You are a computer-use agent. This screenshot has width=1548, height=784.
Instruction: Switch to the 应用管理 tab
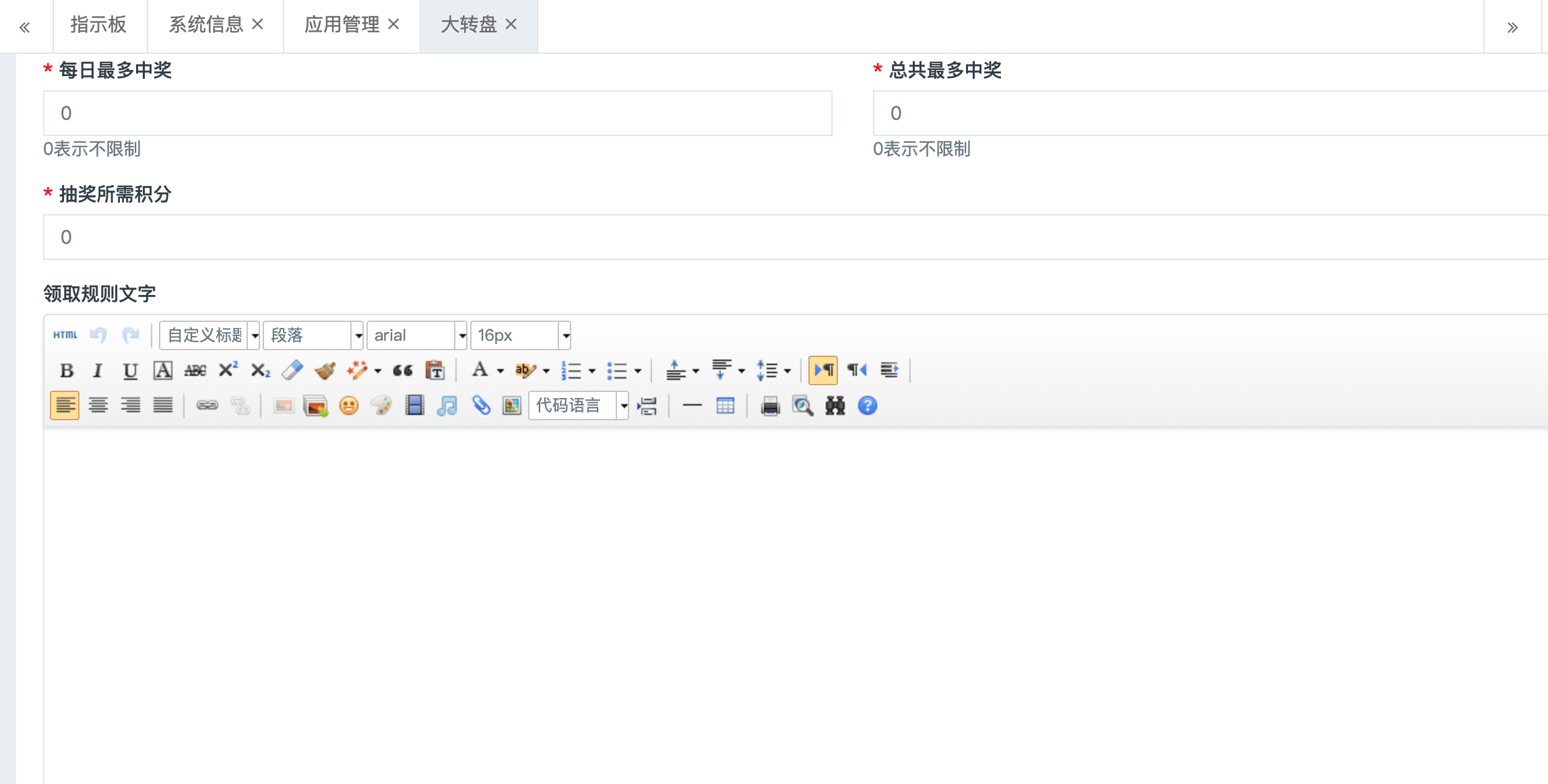pyautogui.click(x=342, y=25)
